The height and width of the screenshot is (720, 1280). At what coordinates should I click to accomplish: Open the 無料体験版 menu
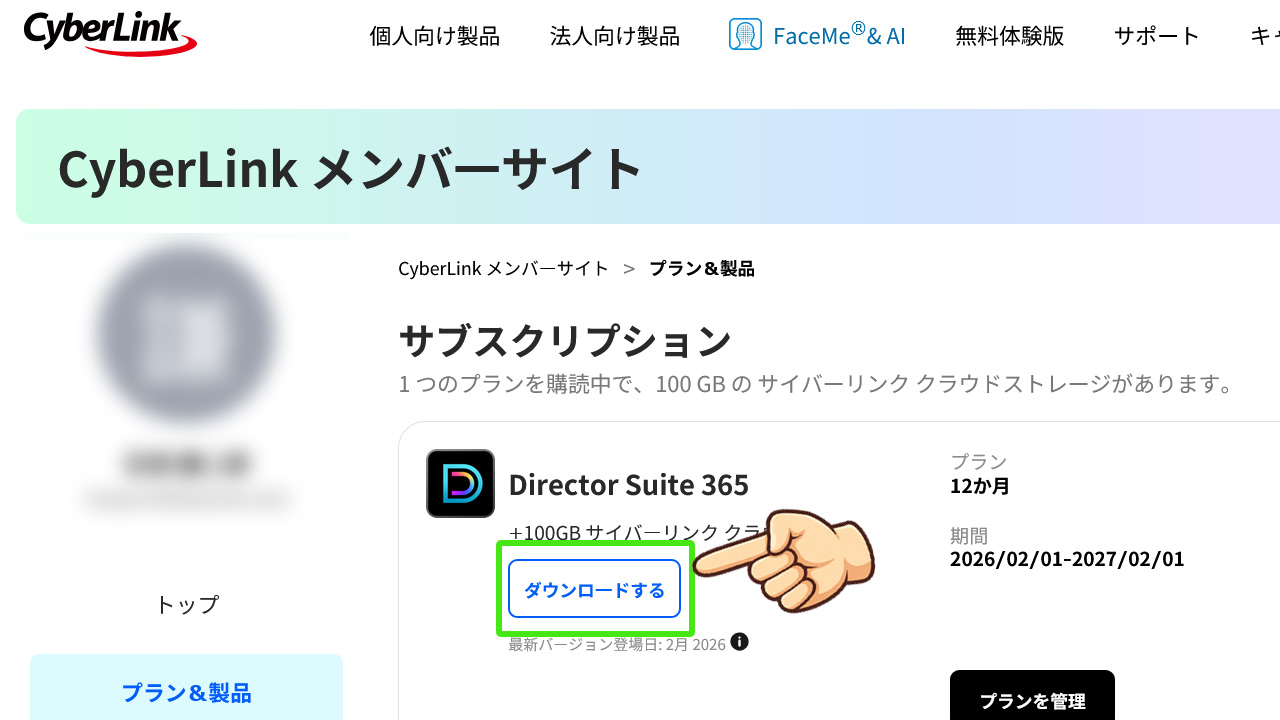click(x=1009, y=35)
